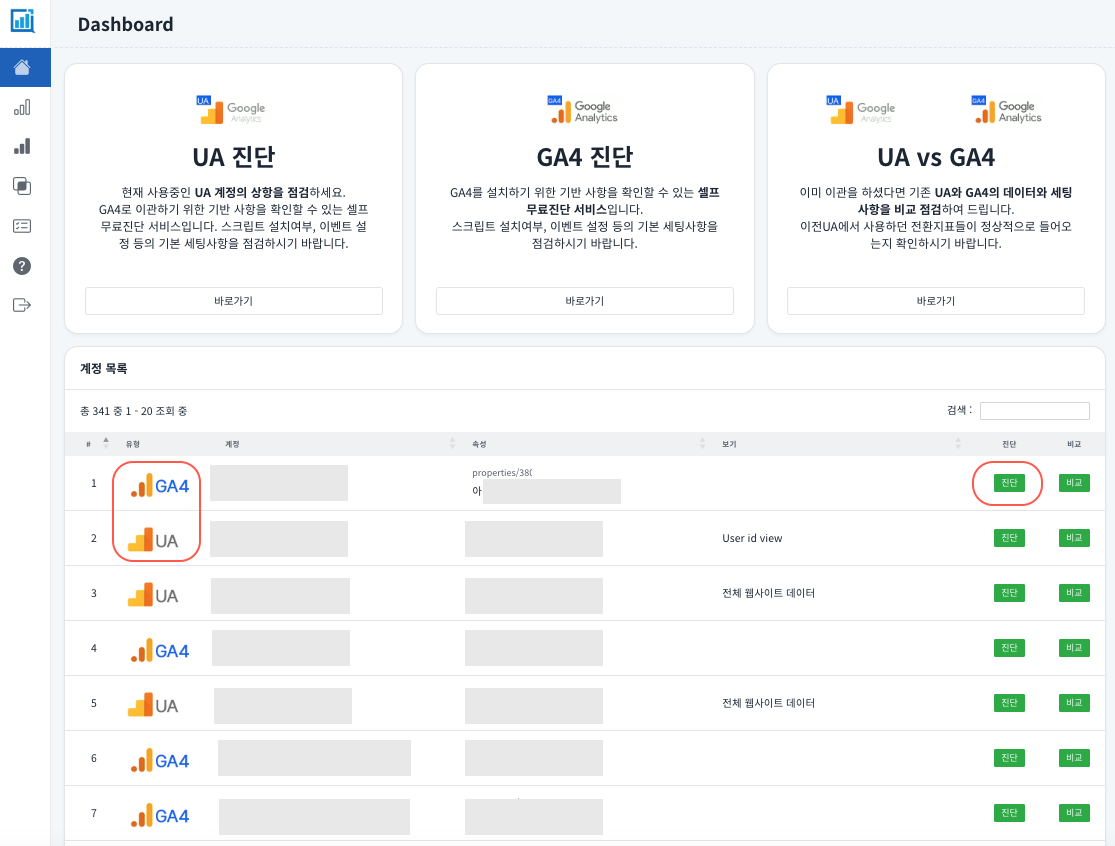The height and width of the screenshot is (846, 1115).
Task: Click the GA4 logo in UA vs GA4 card
Action: pyautogui.click(x=1006, y=110)
